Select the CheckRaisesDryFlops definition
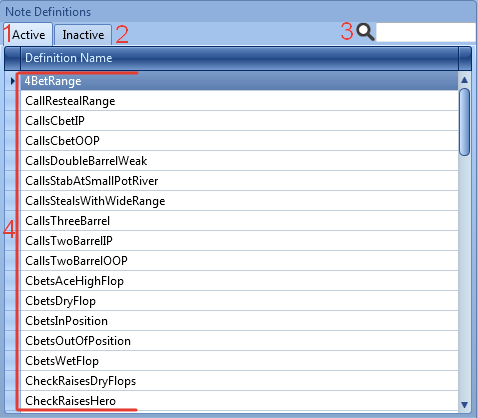This screenshot has width=478, height=418. (239, 381)
